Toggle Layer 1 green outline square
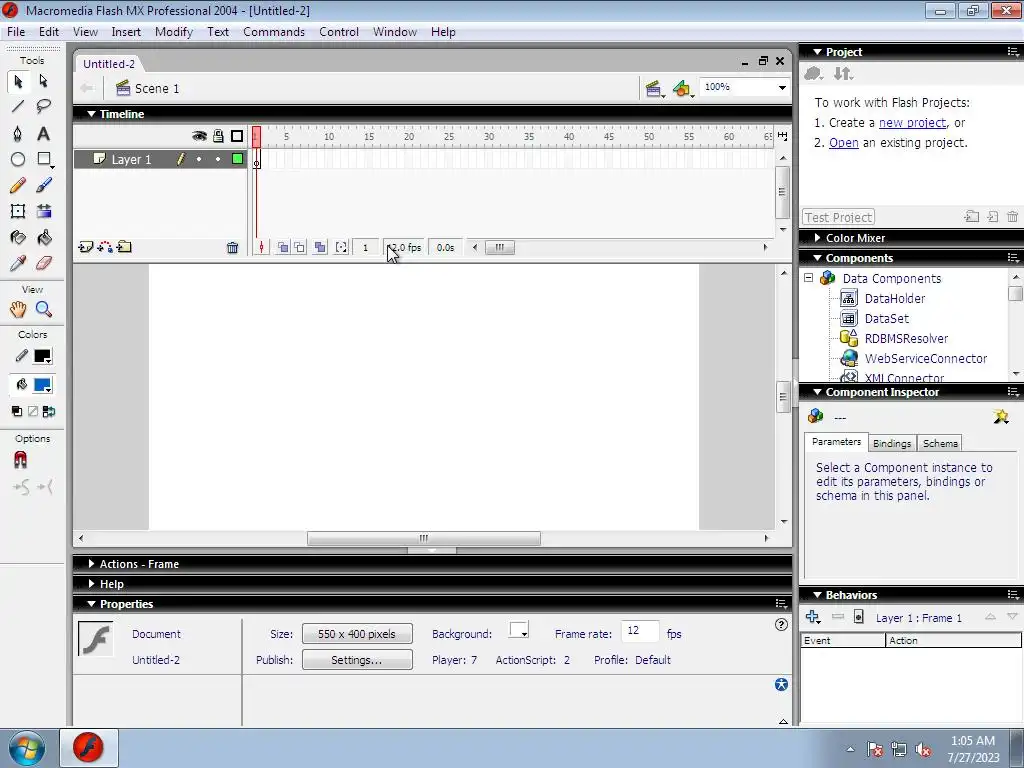The image size is (1024, 768). pos(238,159)
